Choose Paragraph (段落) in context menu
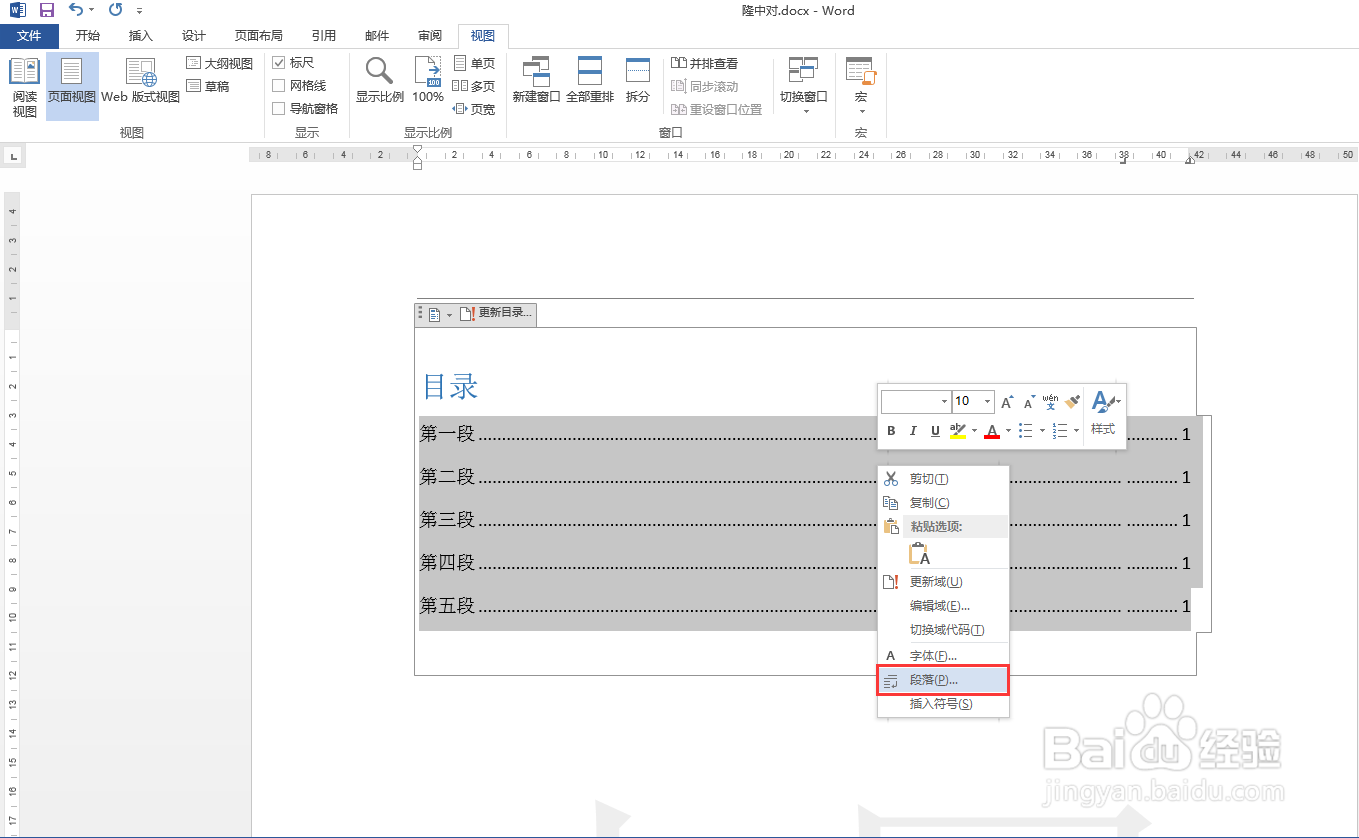Viewport: 1359px width, 838px height. click(943, 680)
